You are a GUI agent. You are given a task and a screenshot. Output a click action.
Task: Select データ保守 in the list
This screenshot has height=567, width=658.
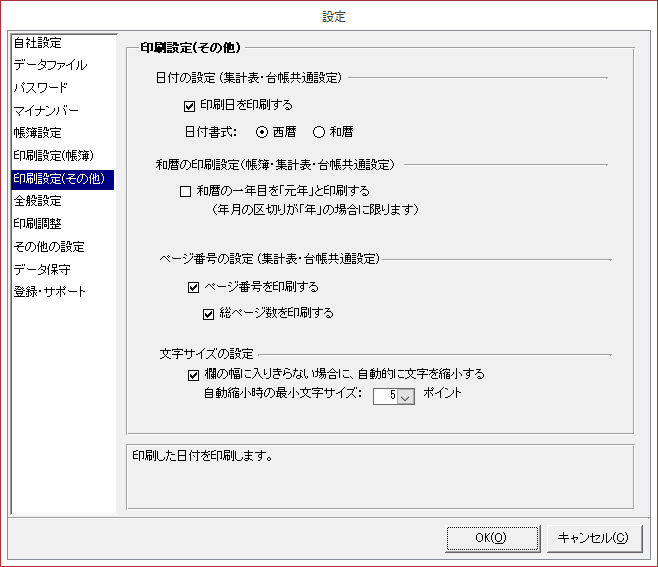point(42,269)
